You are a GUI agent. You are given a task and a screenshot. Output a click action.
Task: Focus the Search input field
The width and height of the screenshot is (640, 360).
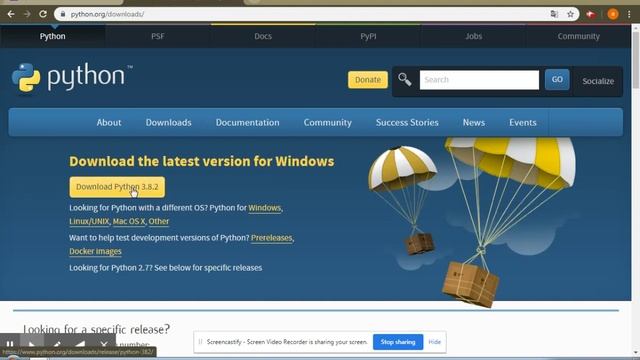click(479, 80)
